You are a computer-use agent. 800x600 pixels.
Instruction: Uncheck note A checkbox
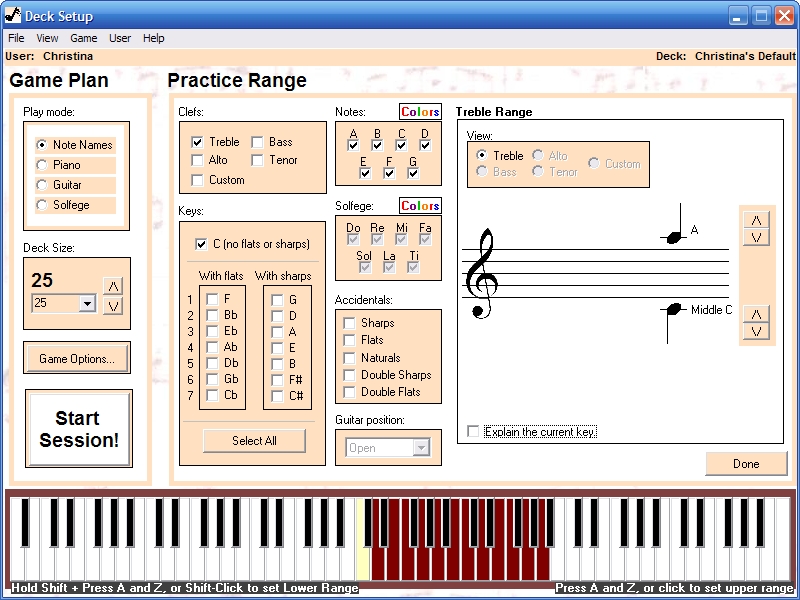(x=353, y=145)
